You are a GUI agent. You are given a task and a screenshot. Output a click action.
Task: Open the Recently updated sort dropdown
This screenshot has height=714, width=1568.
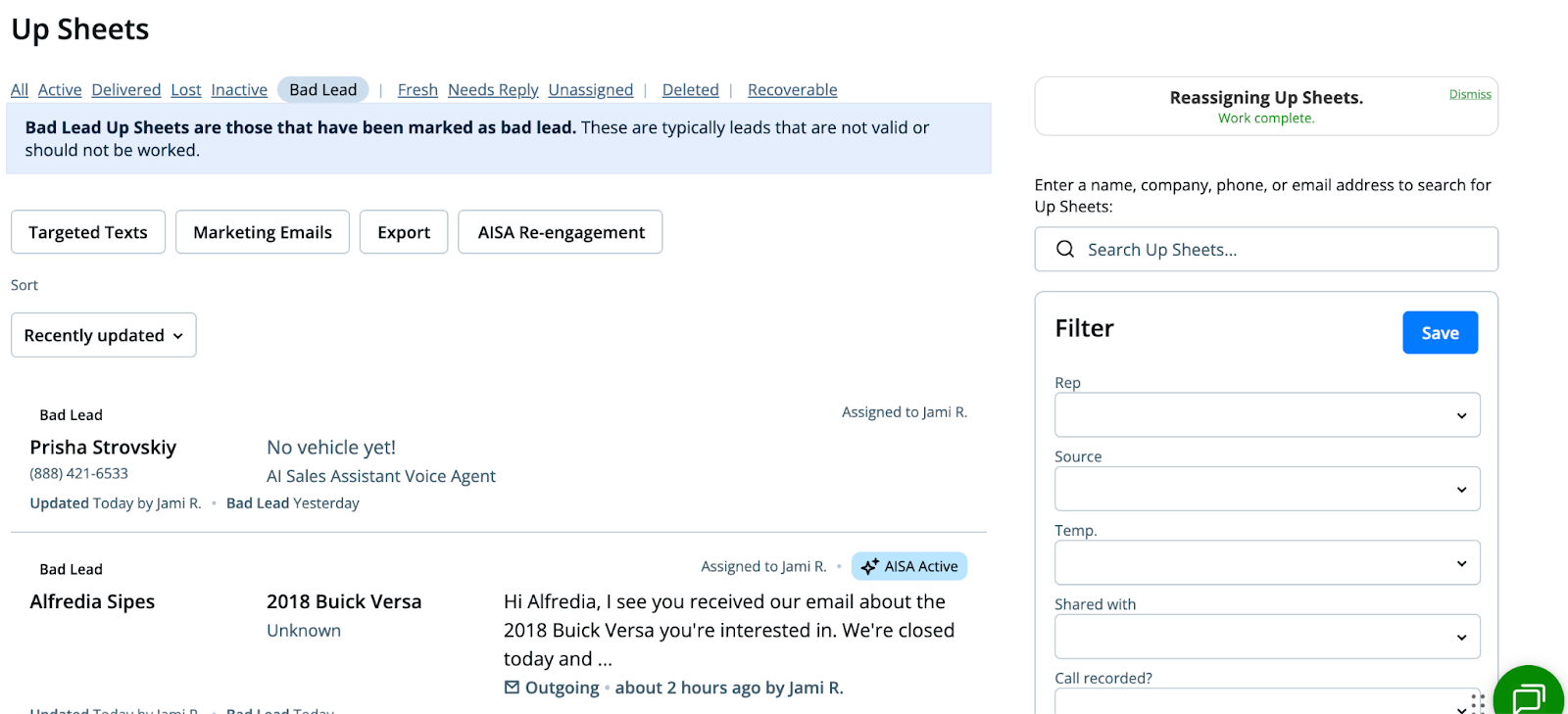tap(104, 335)
